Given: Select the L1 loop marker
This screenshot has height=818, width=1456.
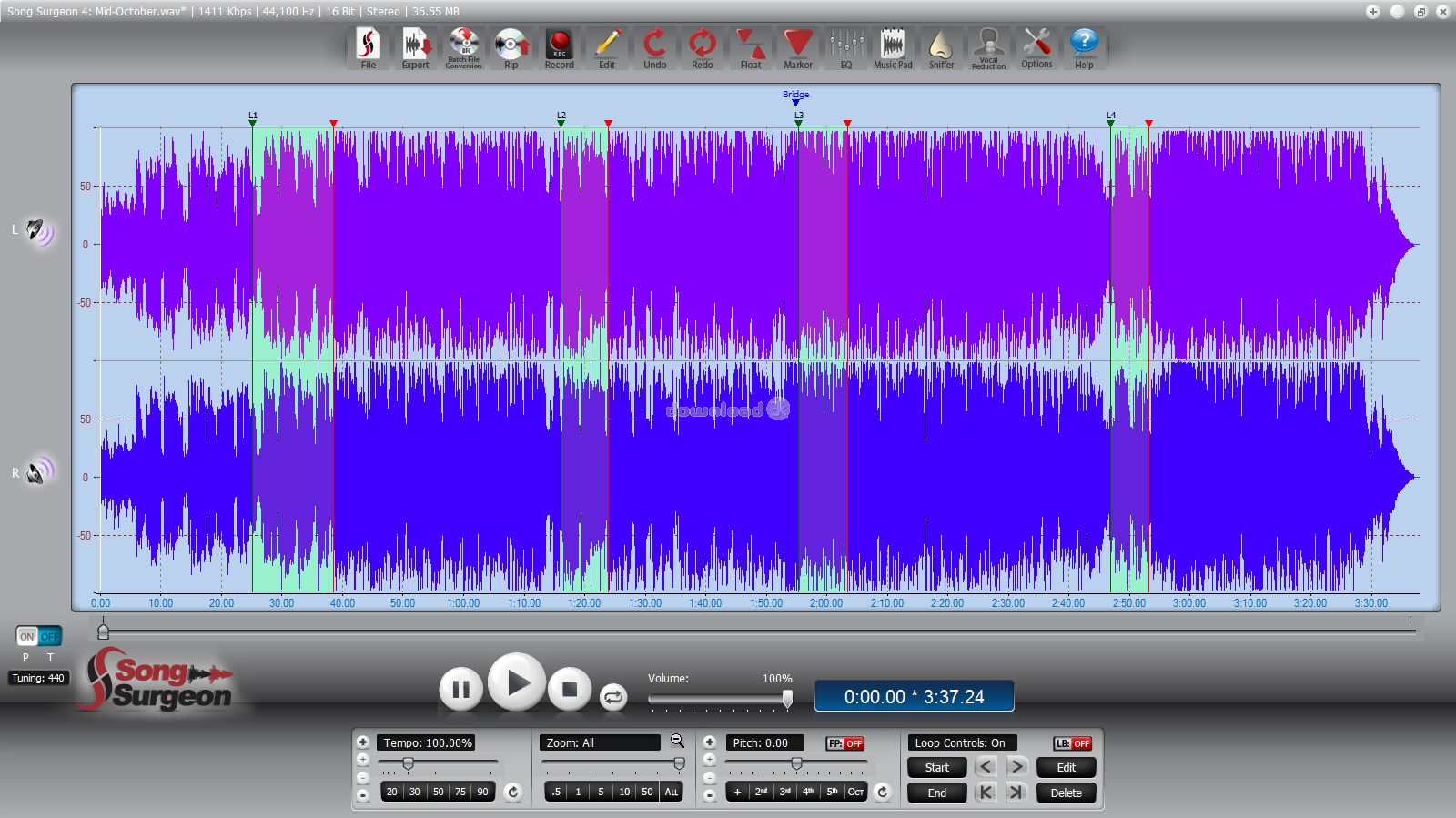Looking at the screenshot, I should tap(253, 119).
